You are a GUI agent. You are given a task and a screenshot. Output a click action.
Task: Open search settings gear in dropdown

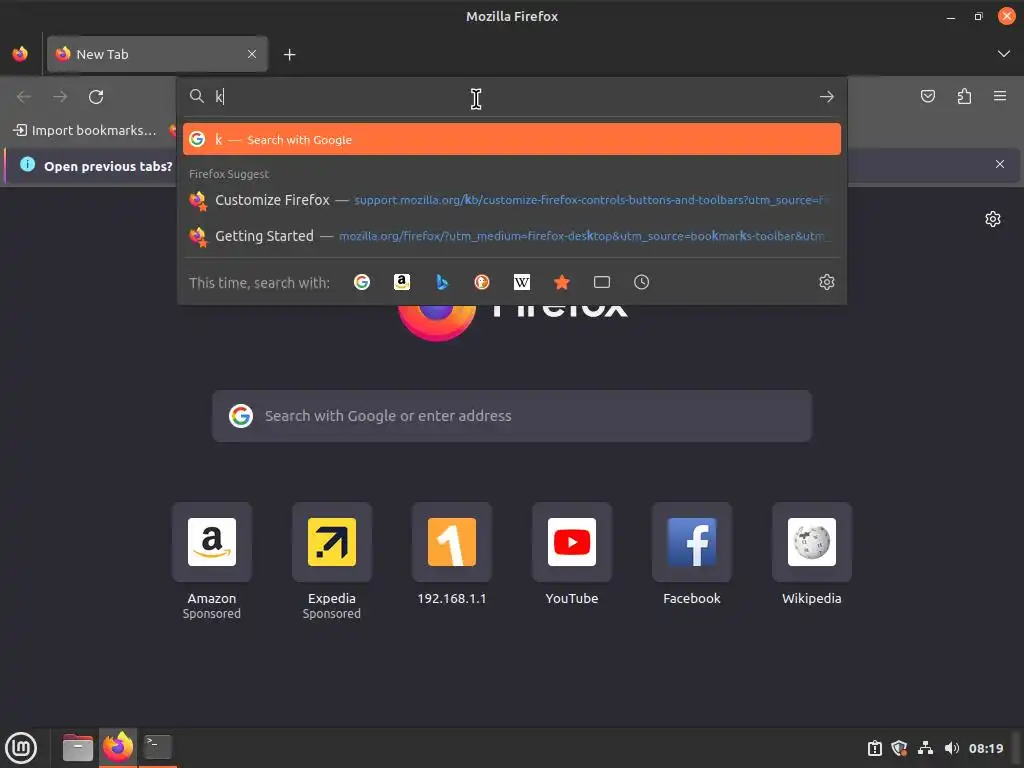[x=827, y=282]
